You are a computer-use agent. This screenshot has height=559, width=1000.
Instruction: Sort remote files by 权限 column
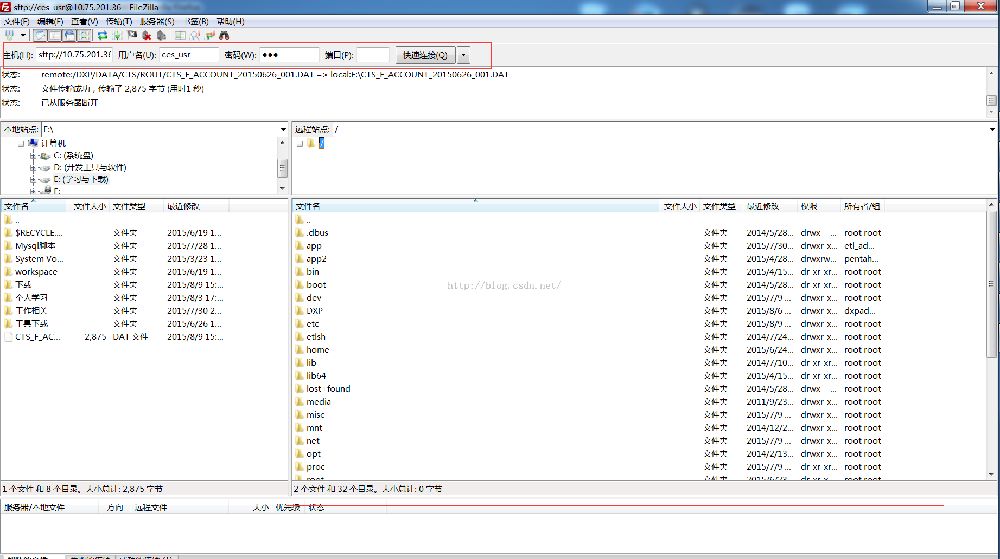pyautogui.click(x=818, y=207)
